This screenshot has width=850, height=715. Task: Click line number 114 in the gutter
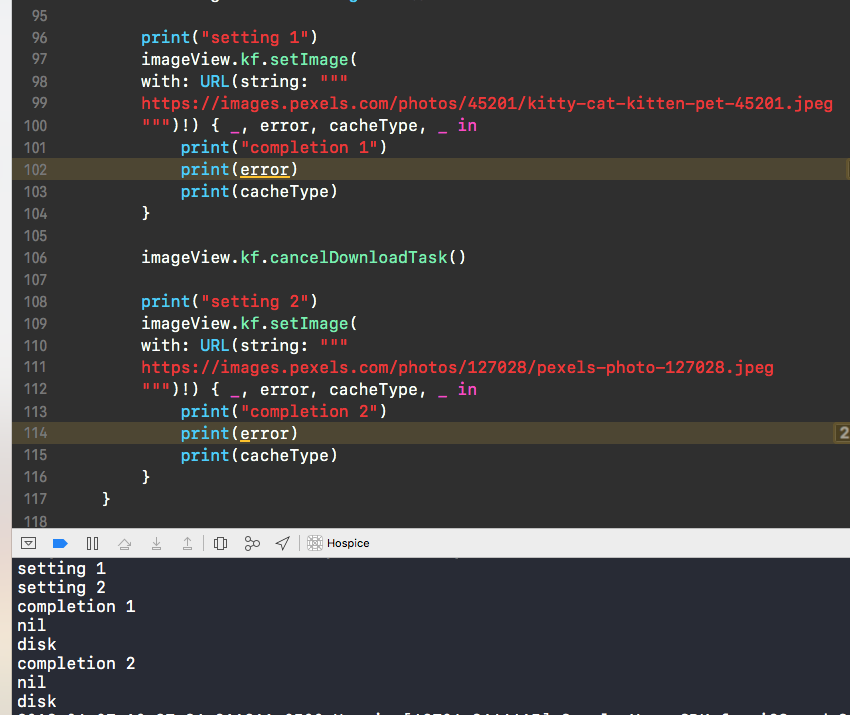pos(35,433)
